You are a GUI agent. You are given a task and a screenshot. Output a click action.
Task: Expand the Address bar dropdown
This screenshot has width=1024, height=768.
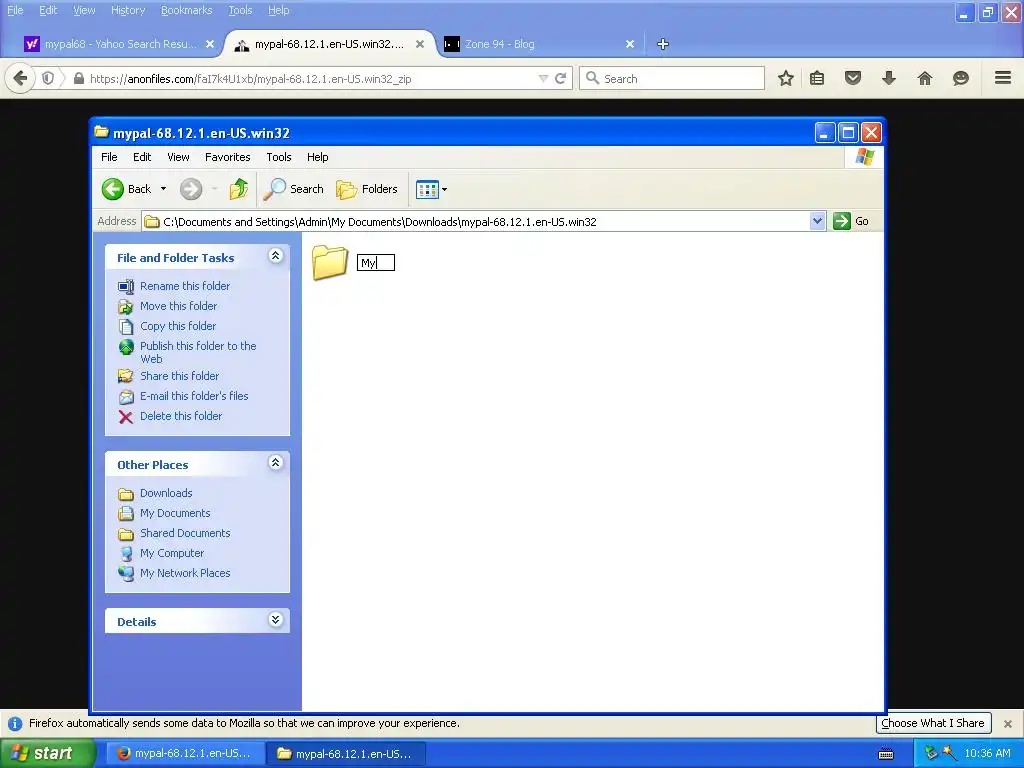[817, 221]
